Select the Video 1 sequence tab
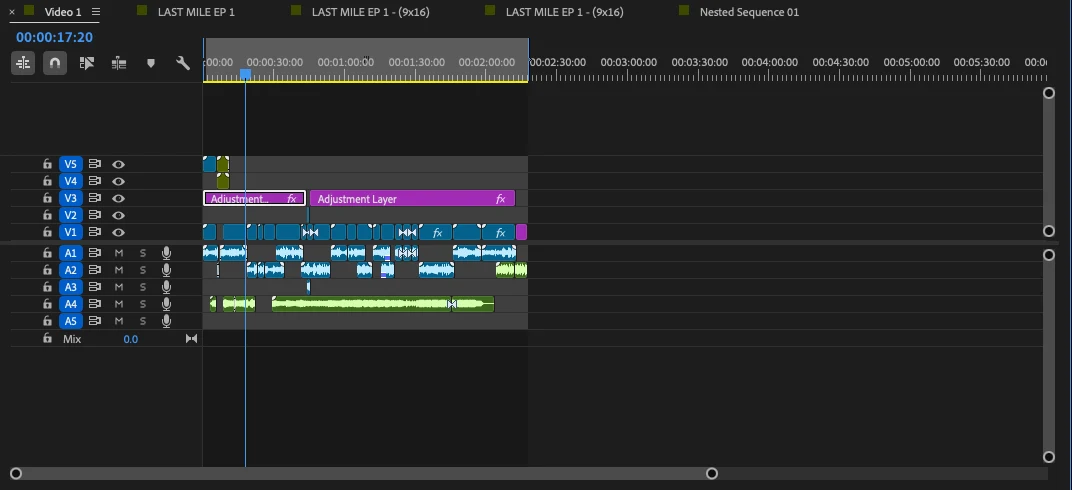Viewport: 1072px width, 490px height. point(62,12)
